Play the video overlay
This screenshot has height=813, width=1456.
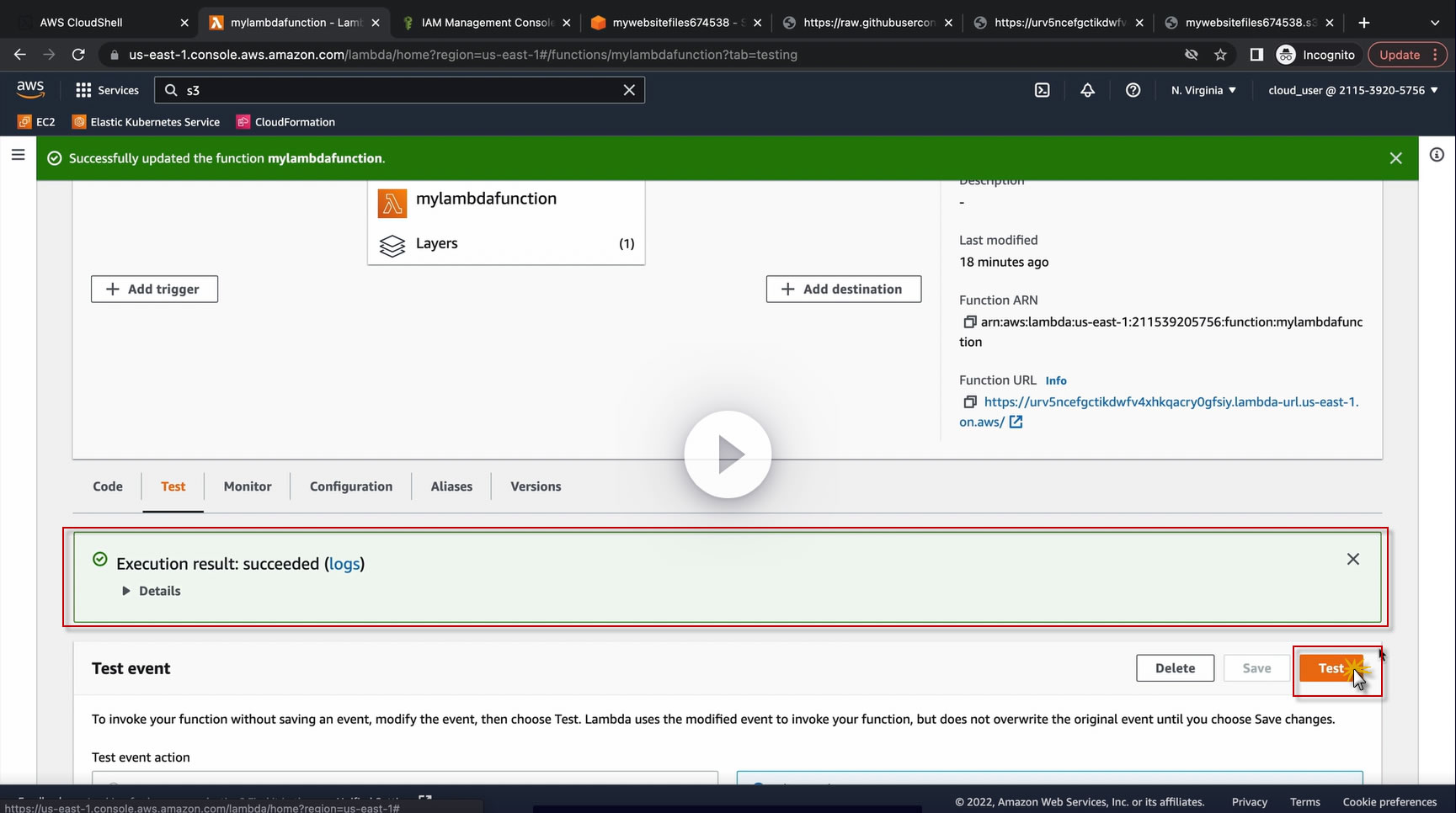pos(728,454)
